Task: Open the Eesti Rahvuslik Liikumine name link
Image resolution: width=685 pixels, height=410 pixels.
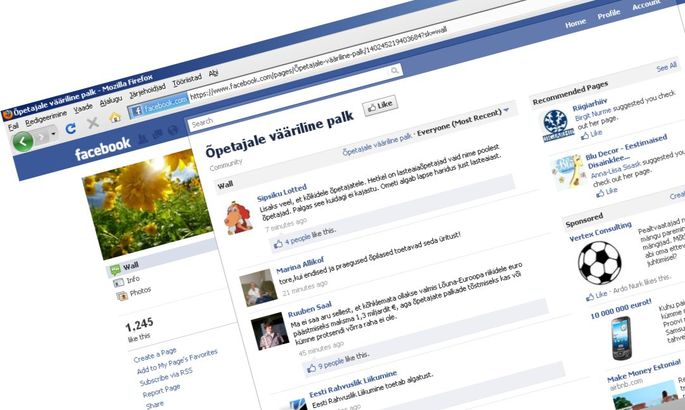Action: pyautogui.click(x=353, y=383)
